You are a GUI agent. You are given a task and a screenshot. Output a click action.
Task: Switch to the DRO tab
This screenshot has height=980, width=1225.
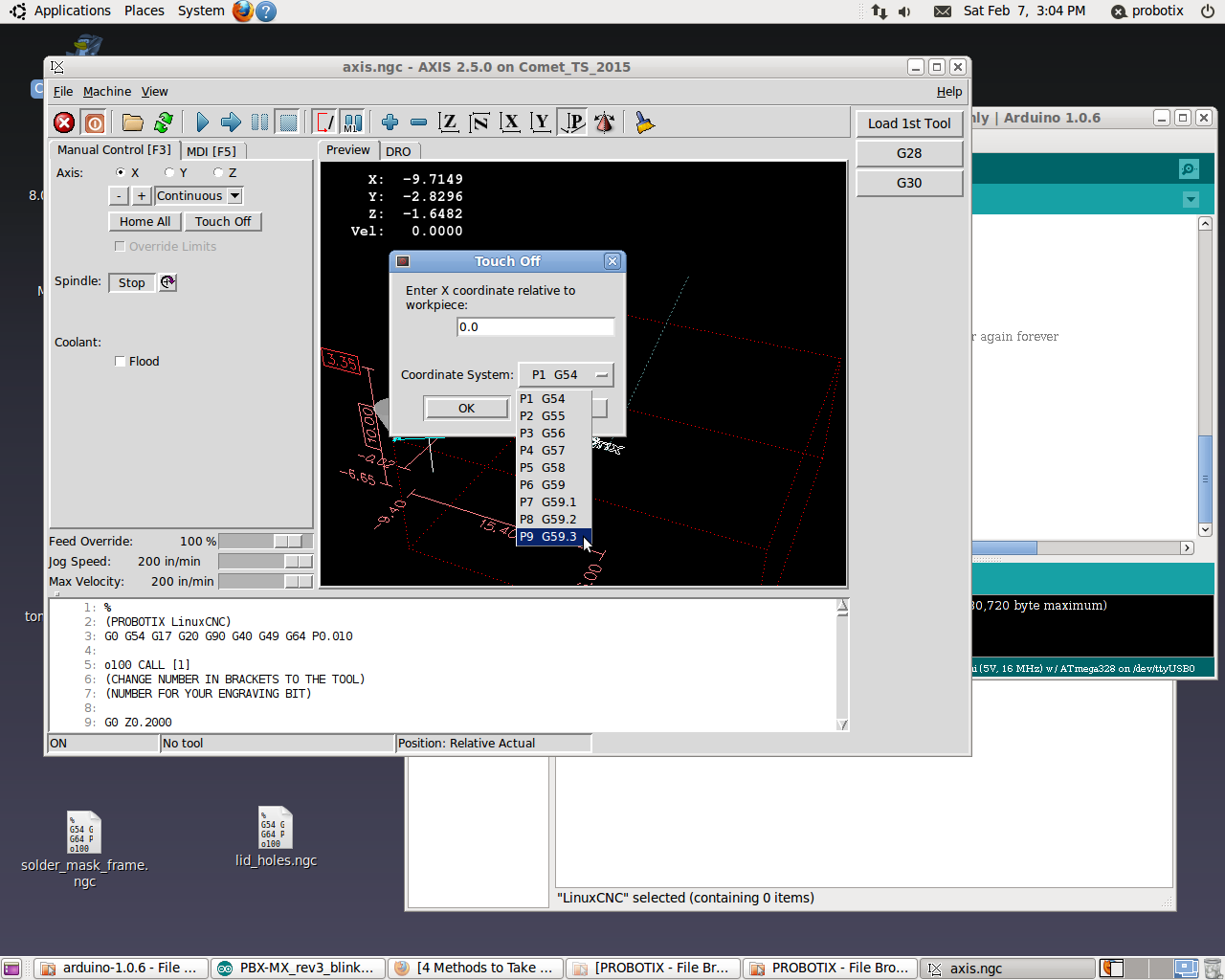[398, 151]
